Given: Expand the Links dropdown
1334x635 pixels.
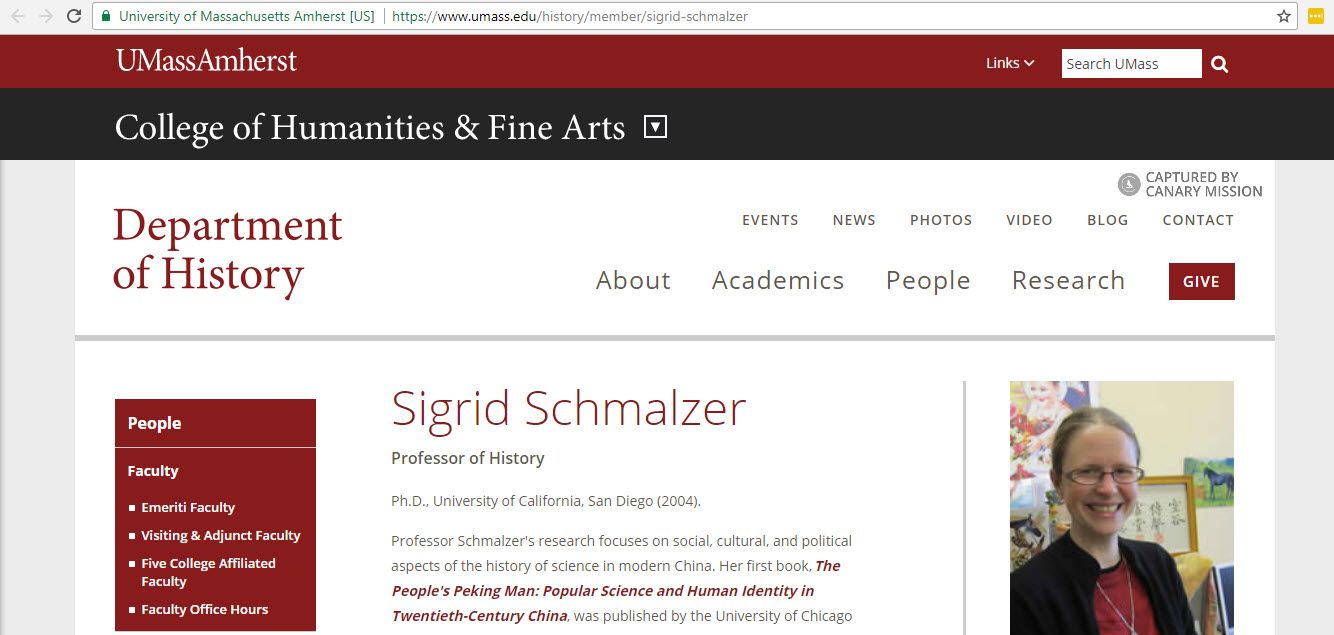Looking at the screenshot, I should (1009, 63).
